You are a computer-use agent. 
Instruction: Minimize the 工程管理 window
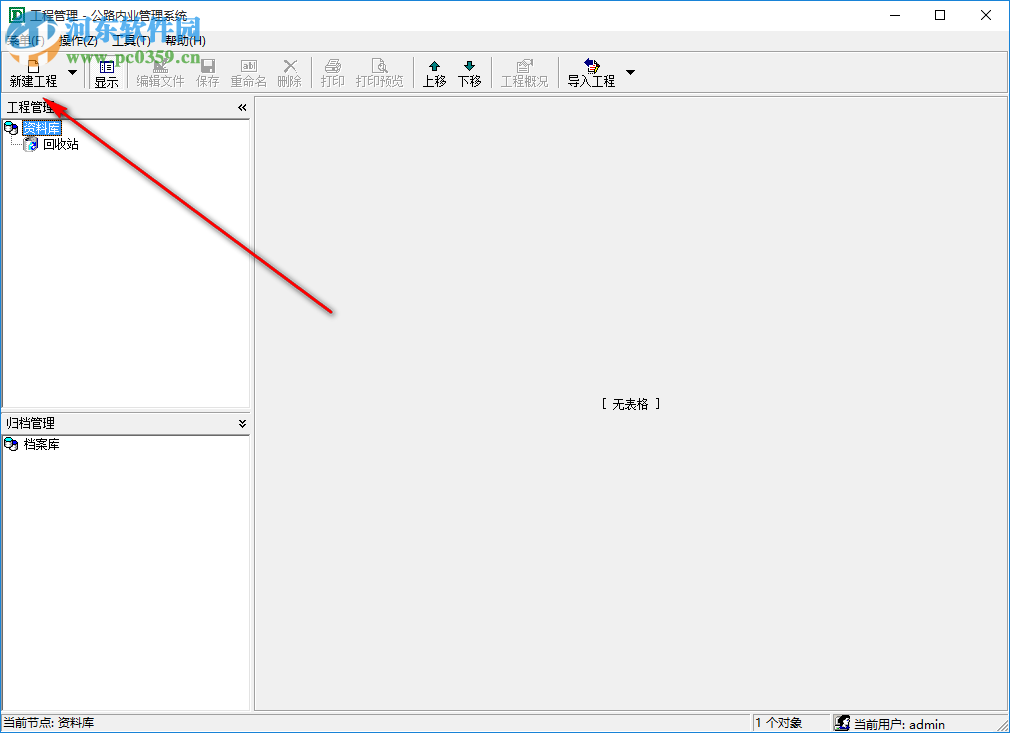895,15
